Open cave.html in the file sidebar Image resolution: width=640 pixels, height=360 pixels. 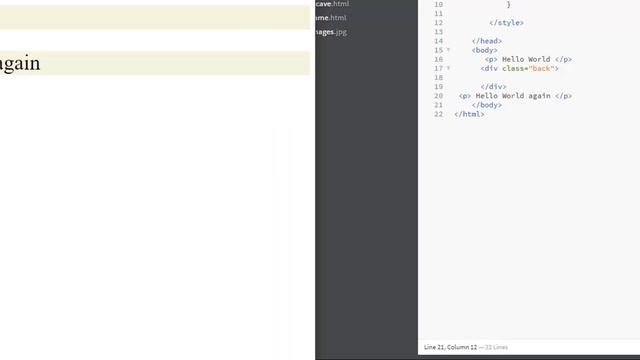(332, 4)
